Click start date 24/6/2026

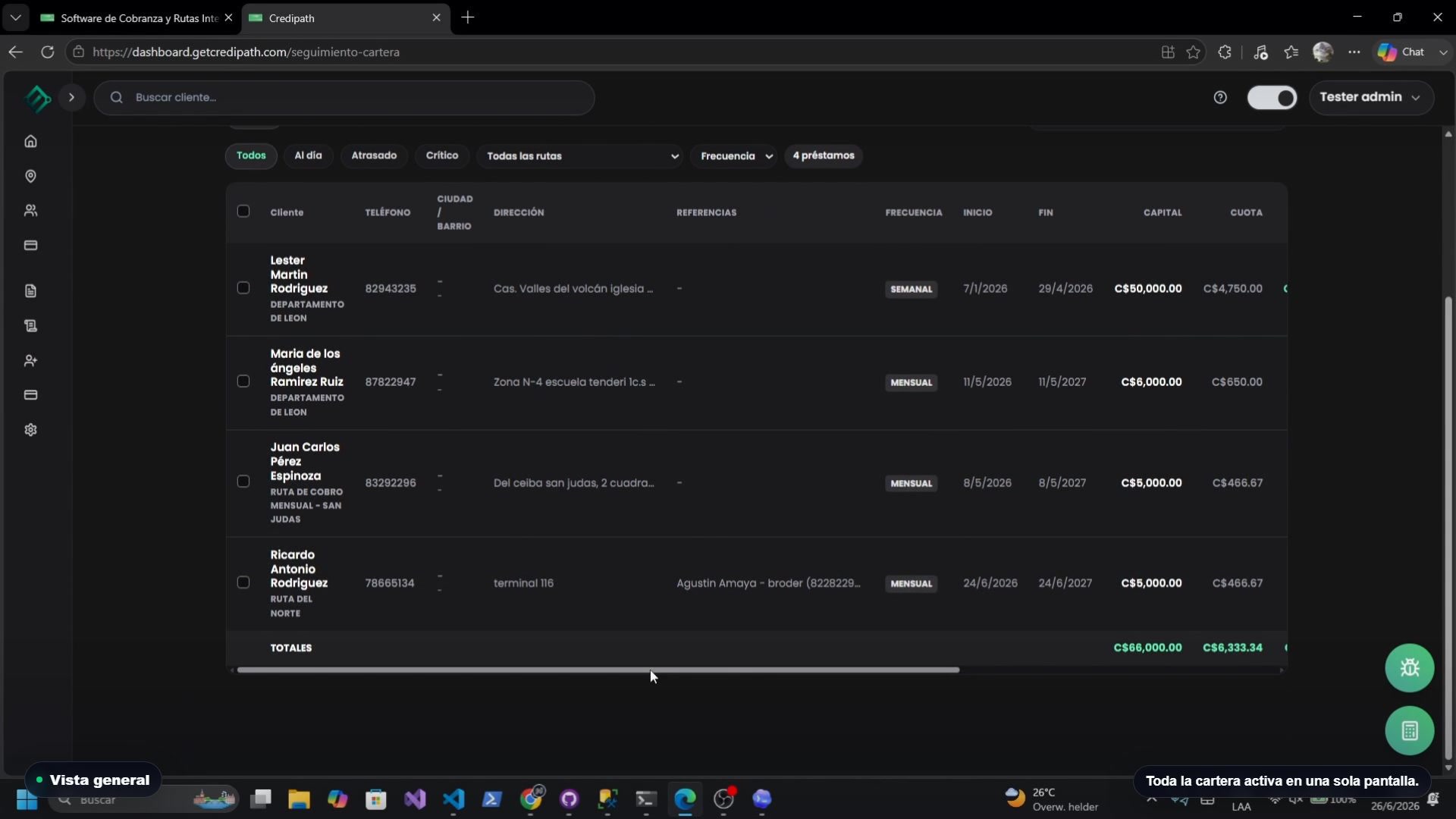click(990, 583)
